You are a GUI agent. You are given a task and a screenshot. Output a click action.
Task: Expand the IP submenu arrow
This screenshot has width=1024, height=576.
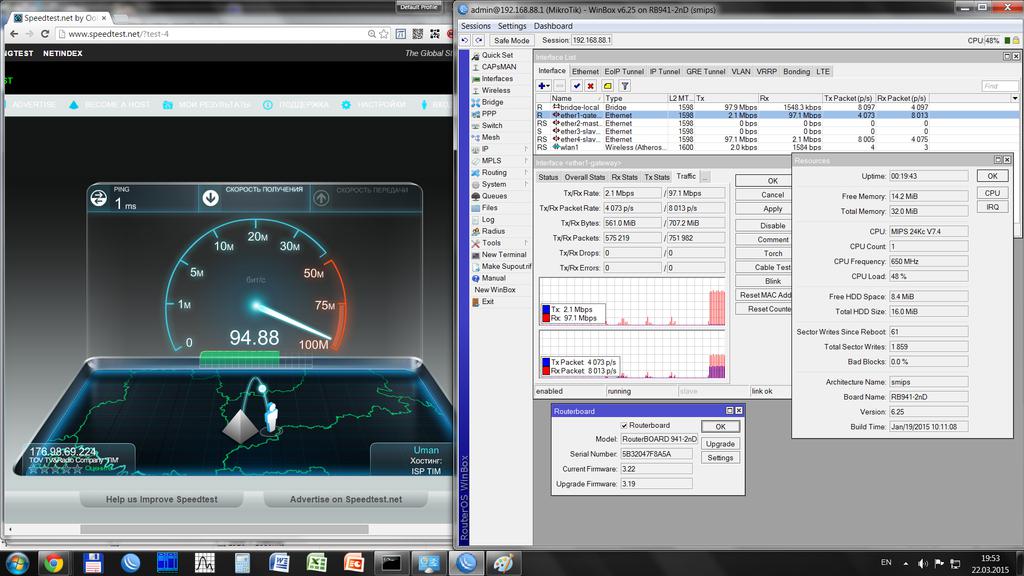[526, 149]
